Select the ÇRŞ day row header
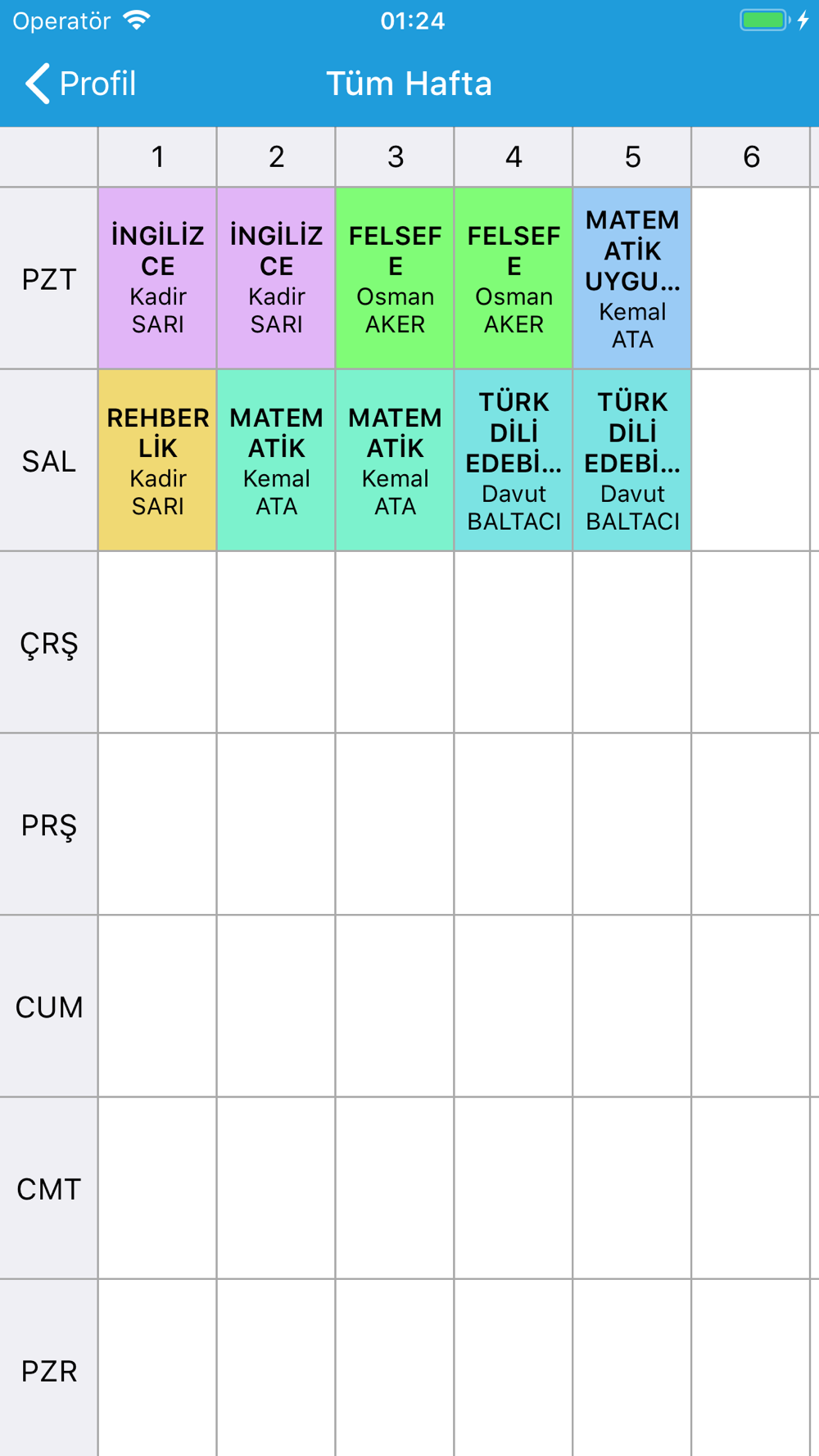The height and width of the screenshot is (1456, 819). click(x=49, y=642)
